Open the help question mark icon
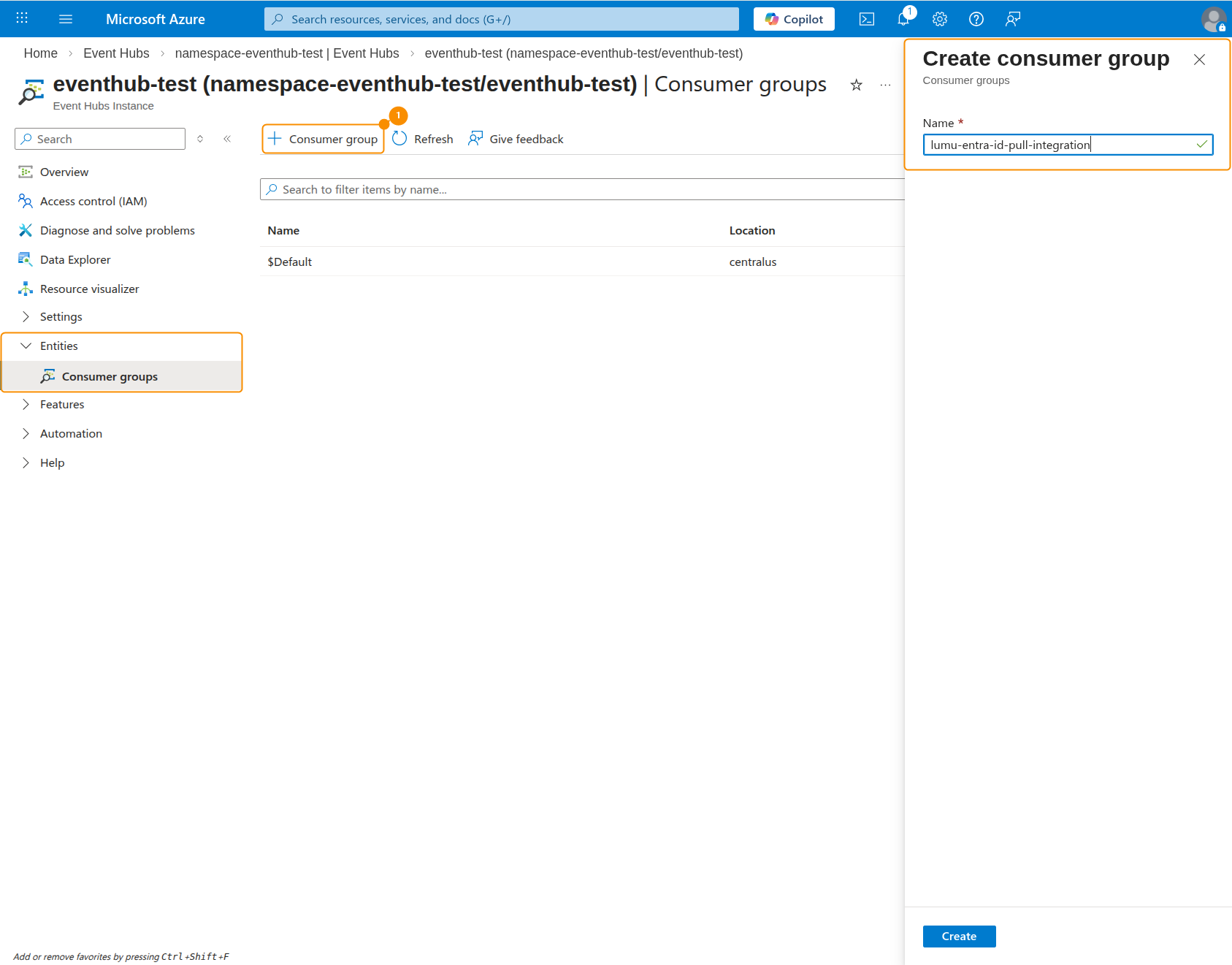The width and height of the screenshot is (1232, 965). click(x=976, y=19)
